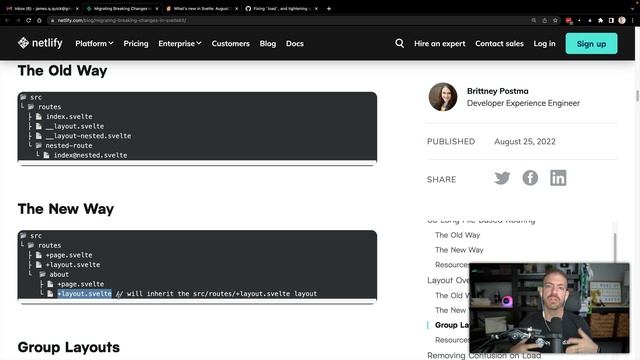Click the share icon in address bar

(544, 20)
